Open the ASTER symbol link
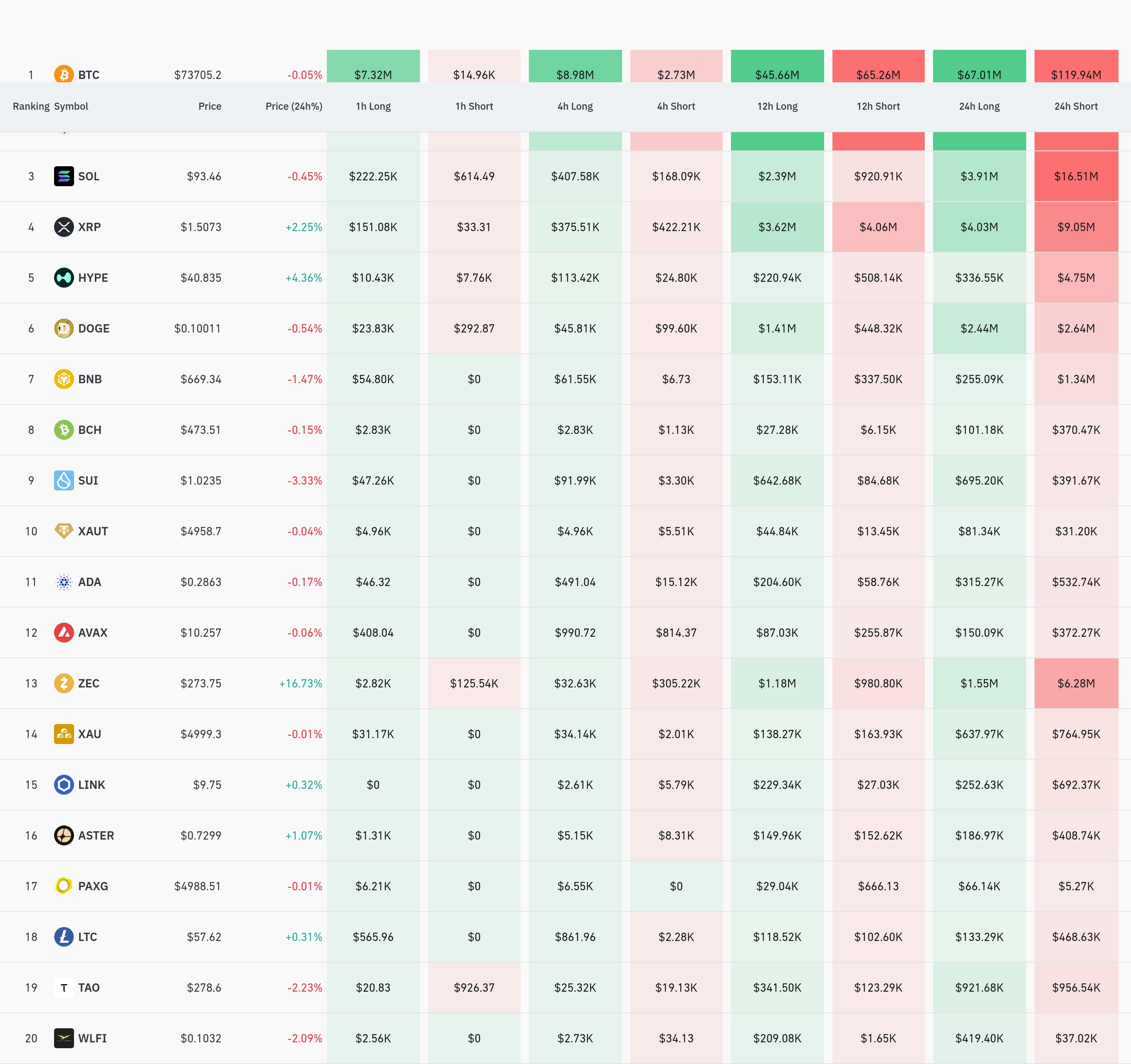Image resolution: width=1131 pixels, height=1064 pixels. pos(96,835)
